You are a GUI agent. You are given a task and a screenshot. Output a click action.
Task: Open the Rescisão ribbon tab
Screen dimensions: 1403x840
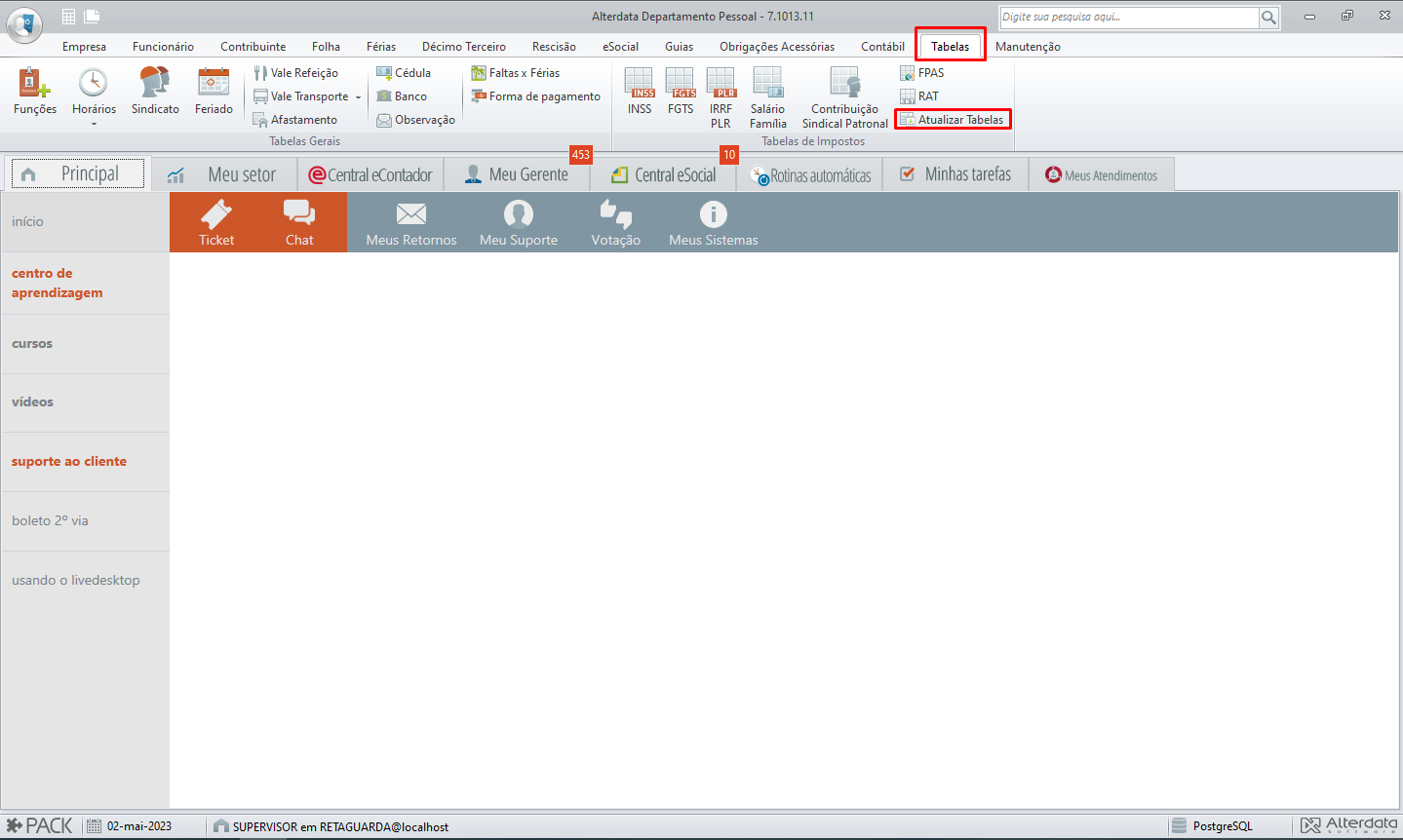554,47
